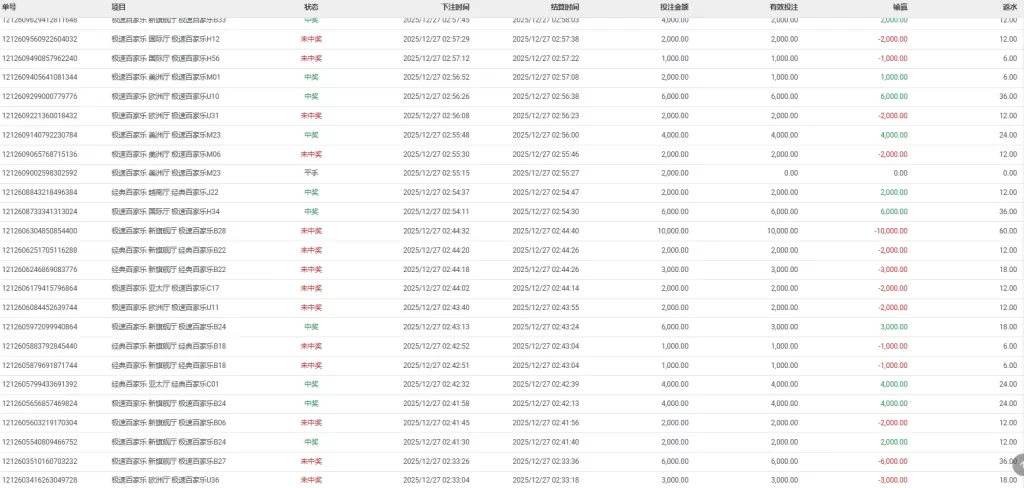The width and height of the screenshot is (1024, 488).
Task: Click the back-to-top round arrow button
Action: click(x=1018, y=465)
